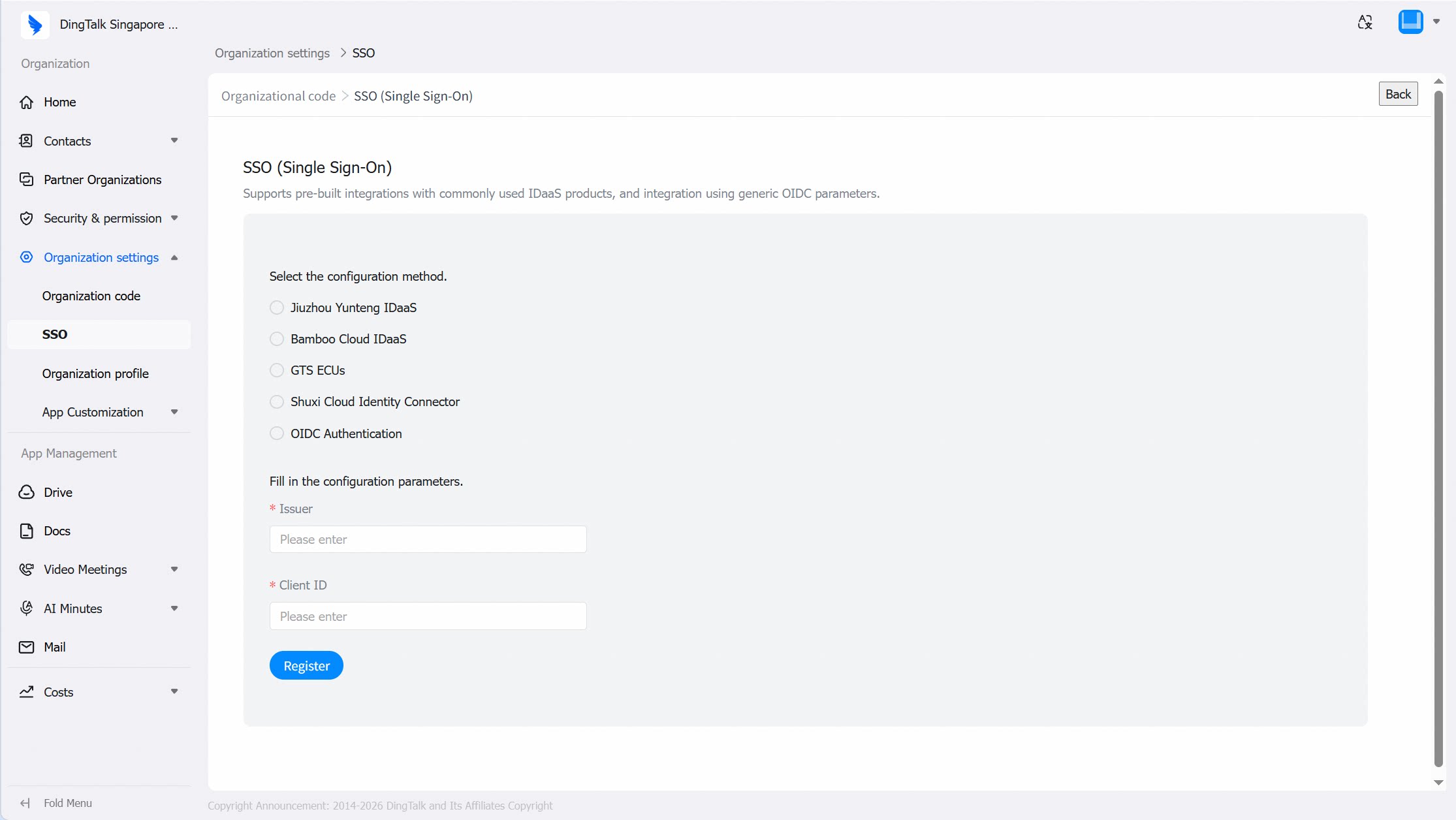Click the Home house icon
This screenshot has height=820, width=1456.
pos(26,102)
